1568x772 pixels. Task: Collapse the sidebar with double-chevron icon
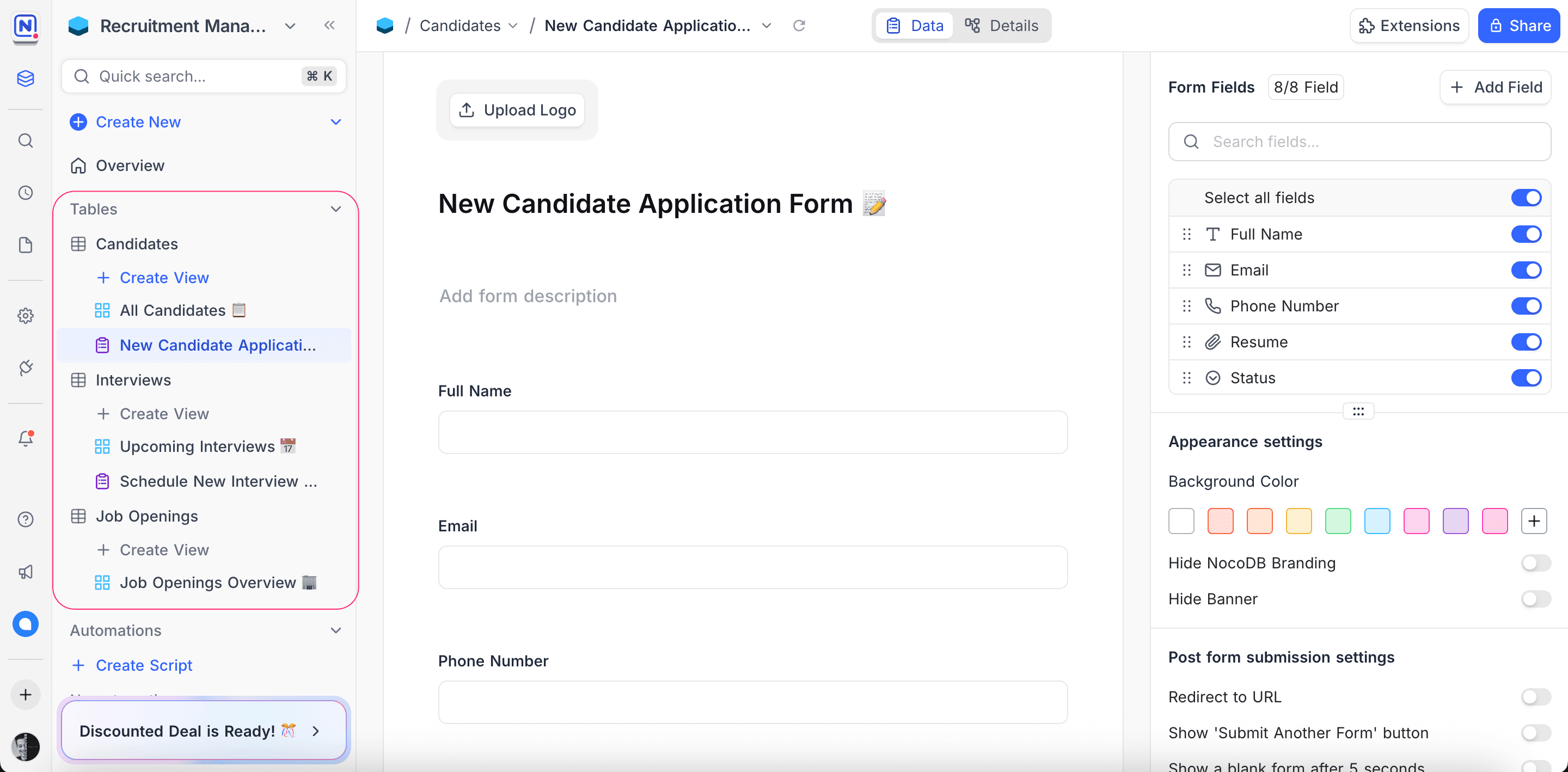coord(329,26)
